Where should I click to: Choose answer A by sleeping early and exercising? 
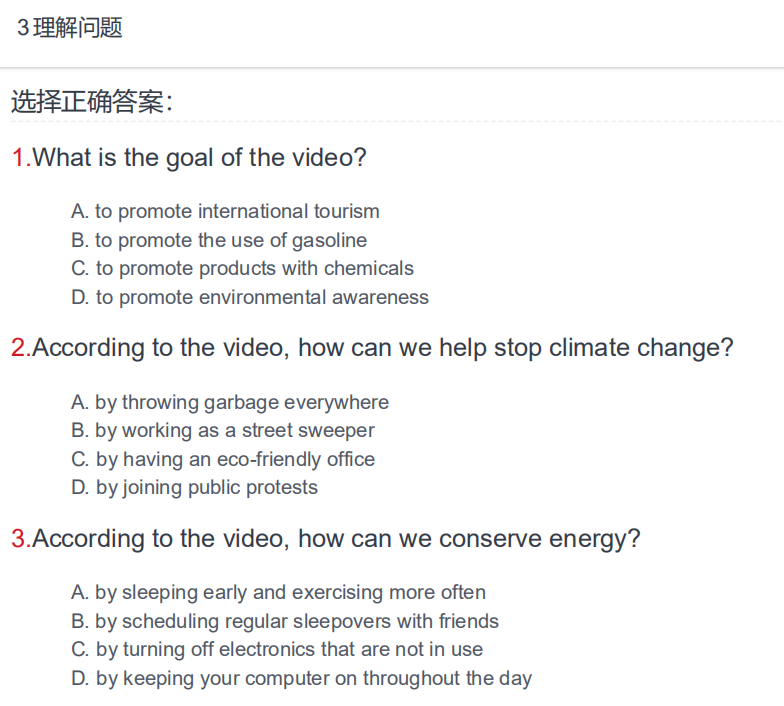278,592
